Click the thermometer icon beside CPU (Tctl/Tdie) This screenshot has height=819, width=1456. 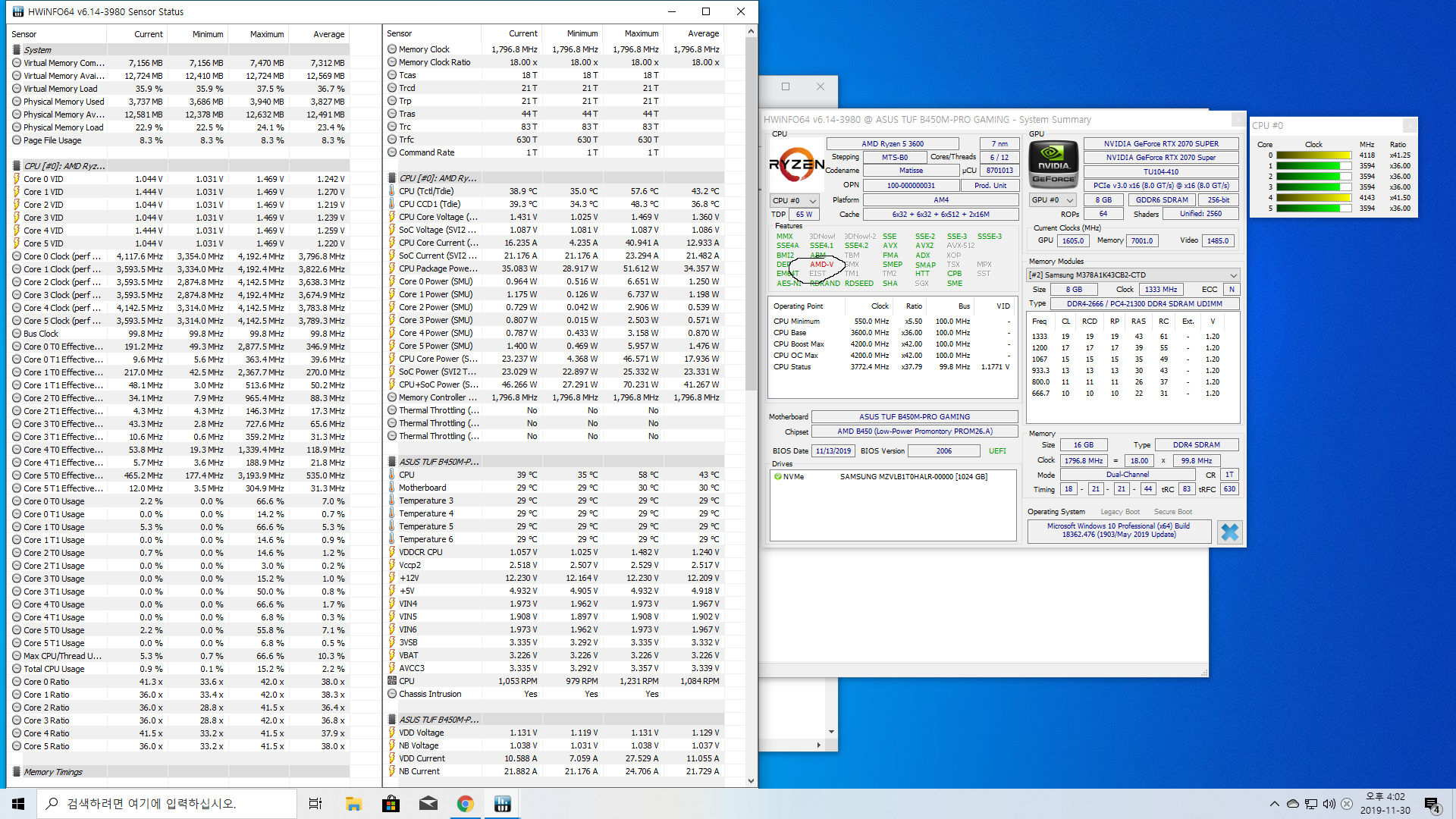pyautogui.click(x=392, y=191)
